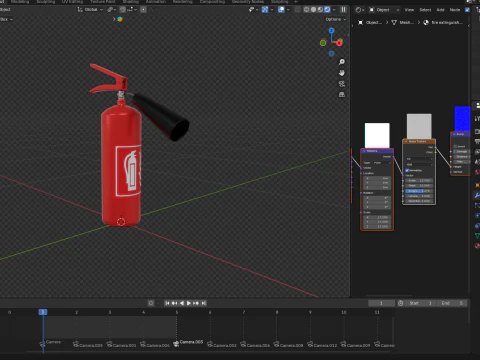This screenshot has width=480, height=360.
Task: Open the Options dropdown in the viewport
Action: 336,19
